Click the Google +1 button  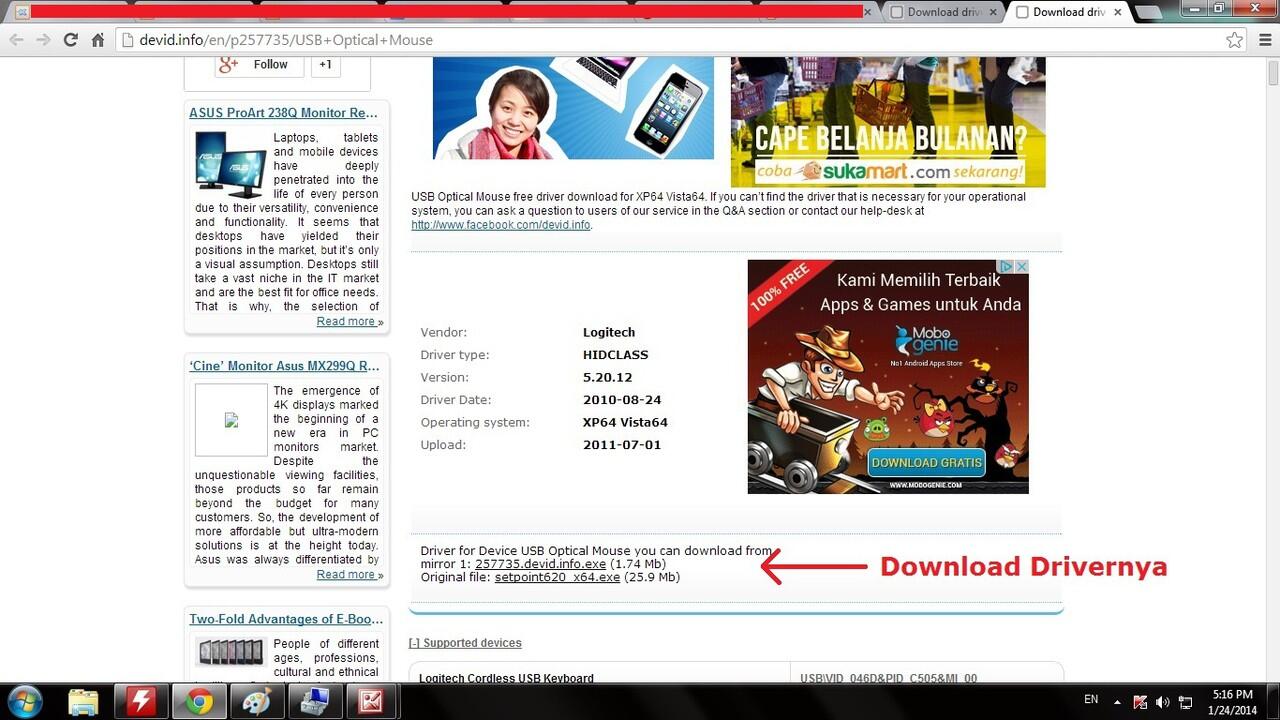pos(325,65)
